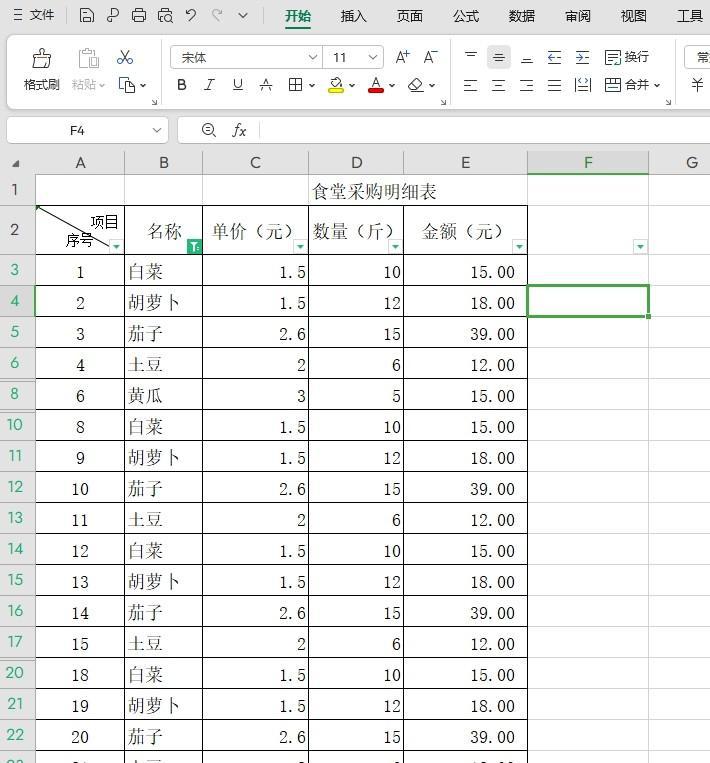Center text horizontally
The height and width of the screenshot is (763, 710).
coord(499,86)
